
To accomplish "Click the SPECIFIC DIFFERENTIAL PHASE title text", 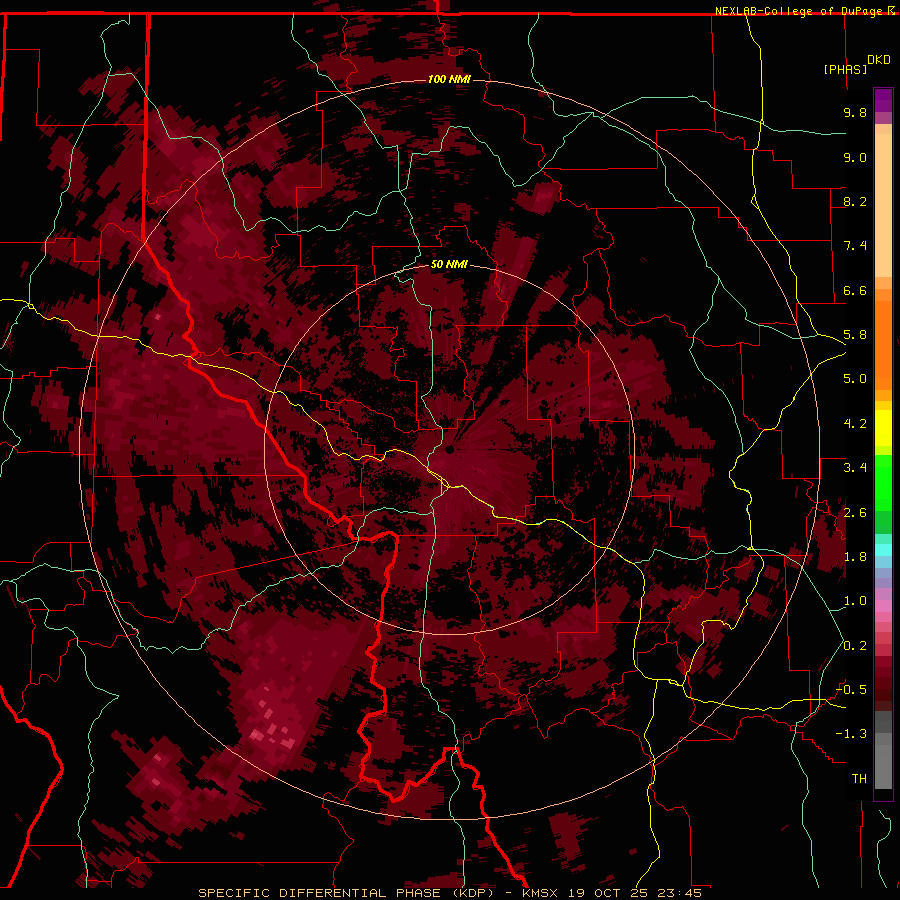I will tap(319, 893).
